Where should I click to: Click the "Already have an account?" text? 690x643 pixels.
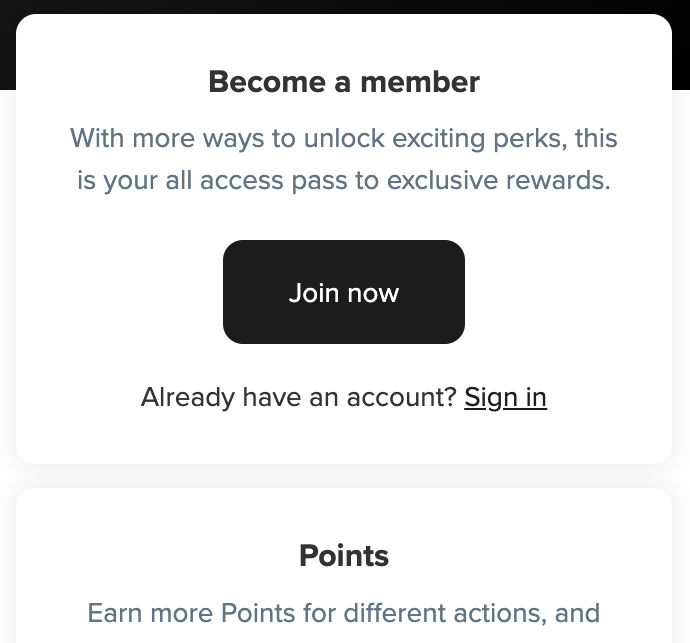tap(299, 397)
